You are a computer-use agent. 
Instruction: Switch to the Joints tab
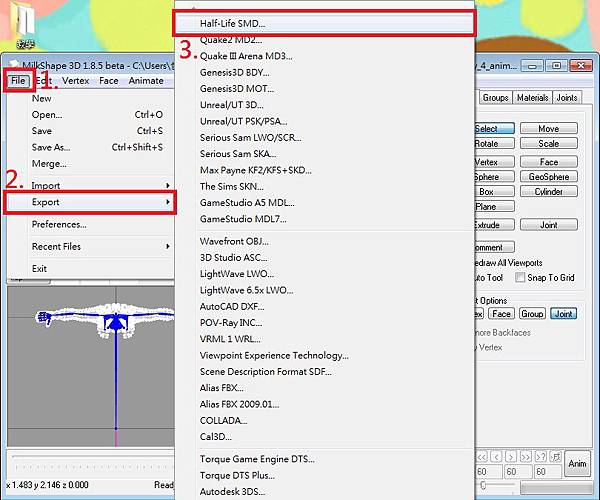(567, 98)
